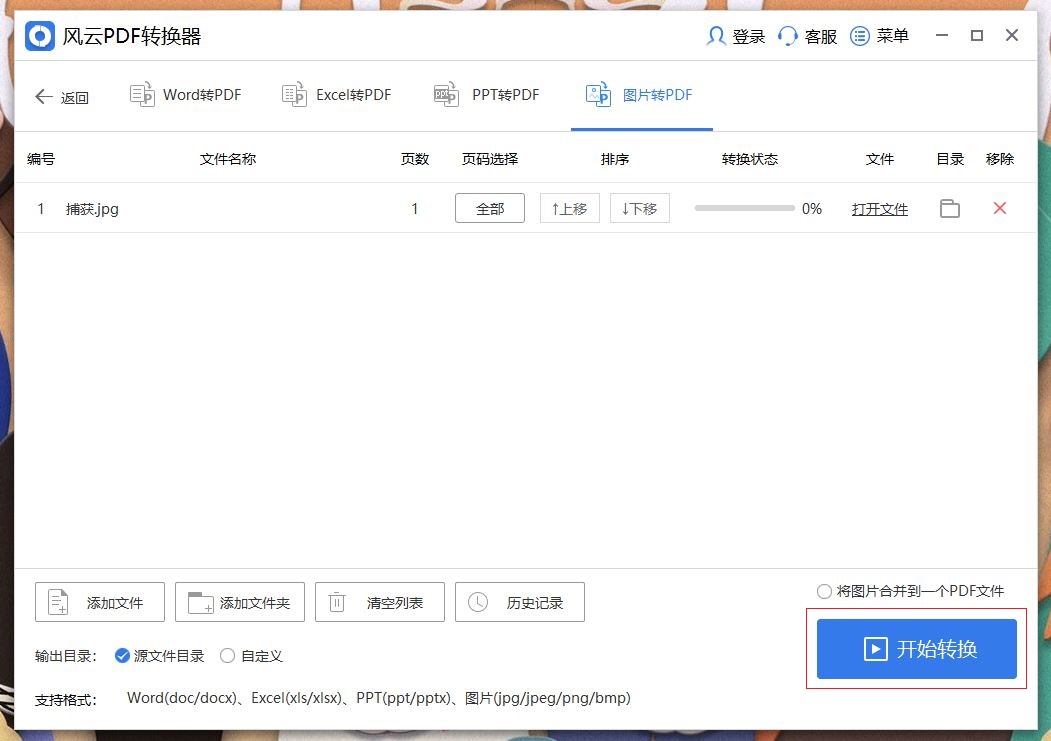The width and height of the screenshot is (1051, 741).
Task: Select the 自定义 output directory option
Action: tap(228, 655)
